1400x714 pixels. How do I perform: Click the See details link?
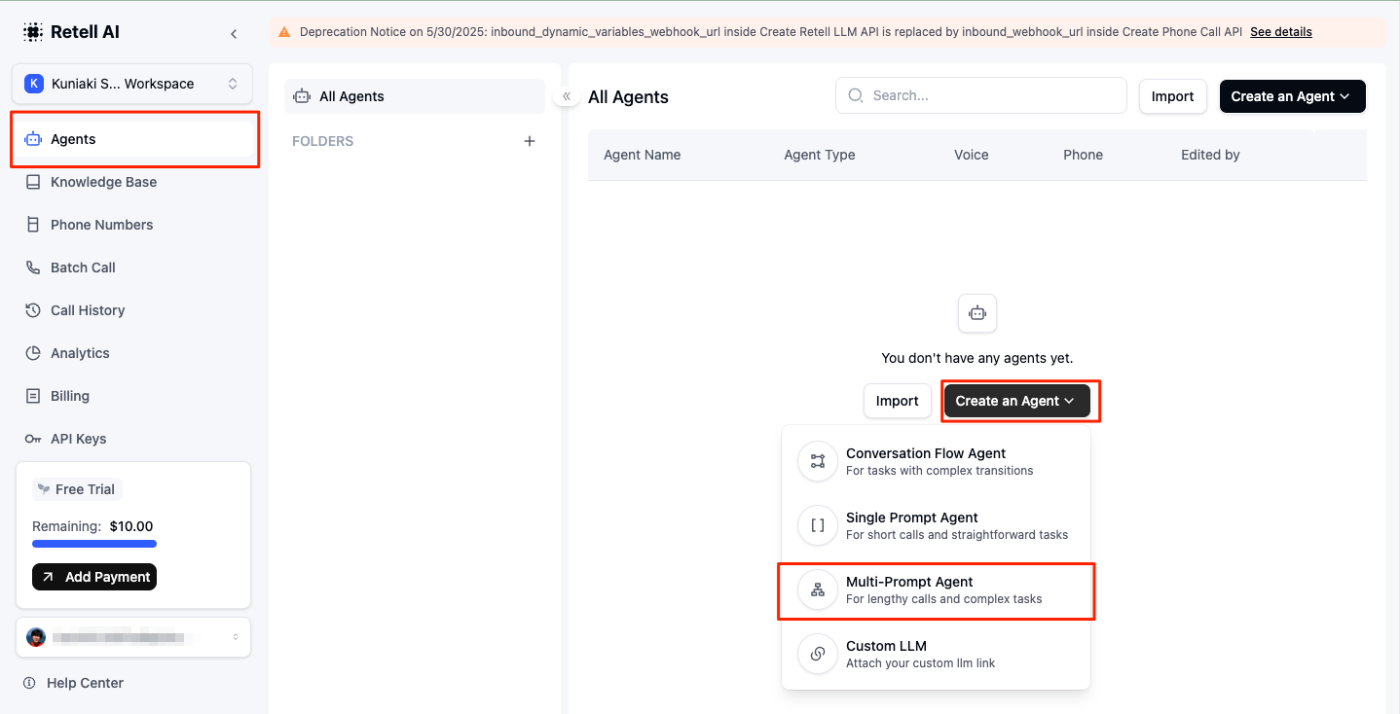1281,32
